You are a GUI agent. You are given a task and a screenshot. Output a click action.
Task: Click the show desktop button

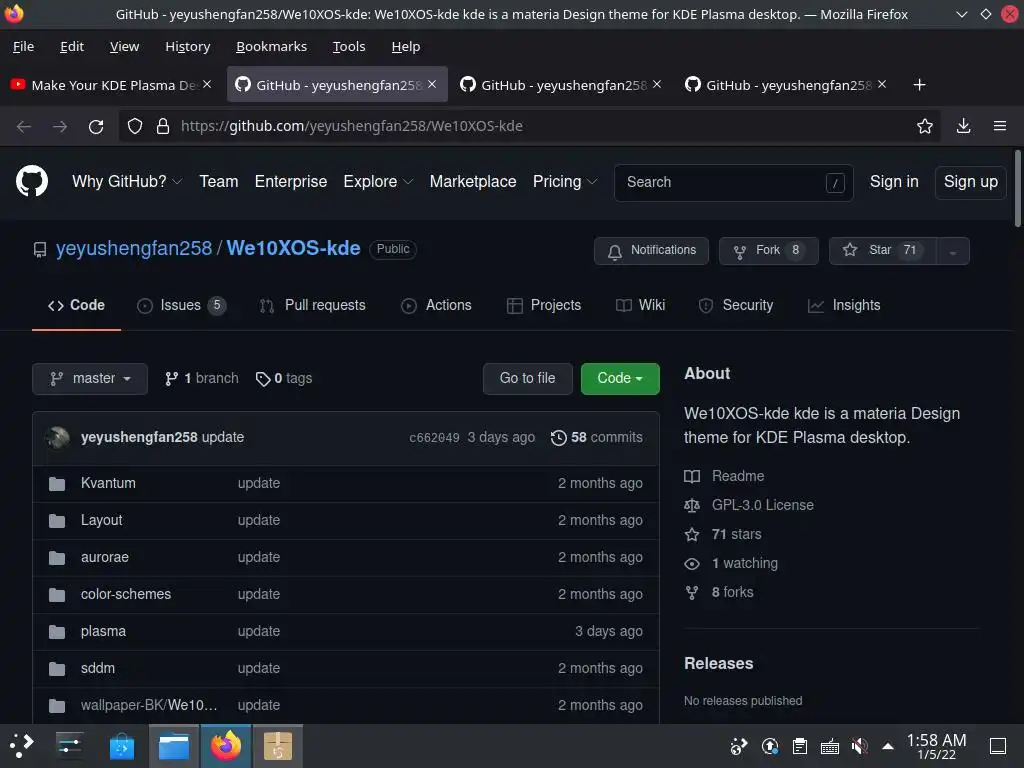click(998, 746)
